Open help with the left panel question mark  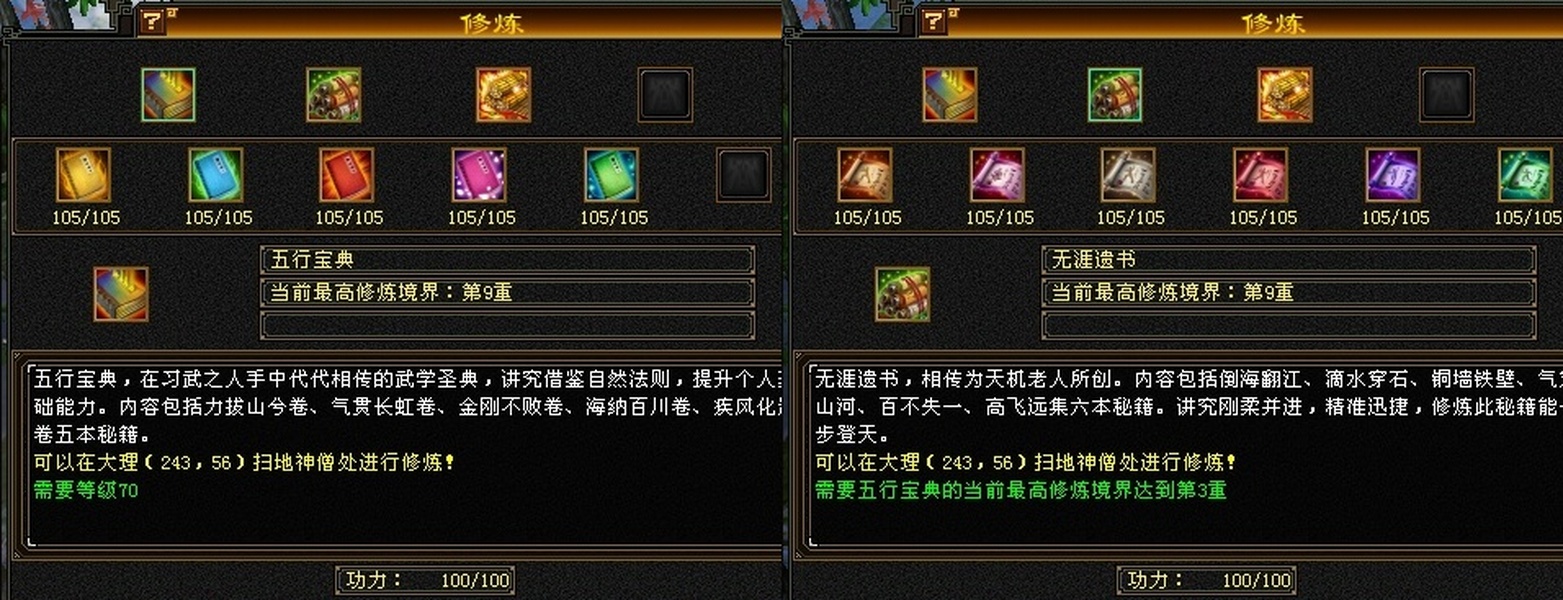coord(152,22)
